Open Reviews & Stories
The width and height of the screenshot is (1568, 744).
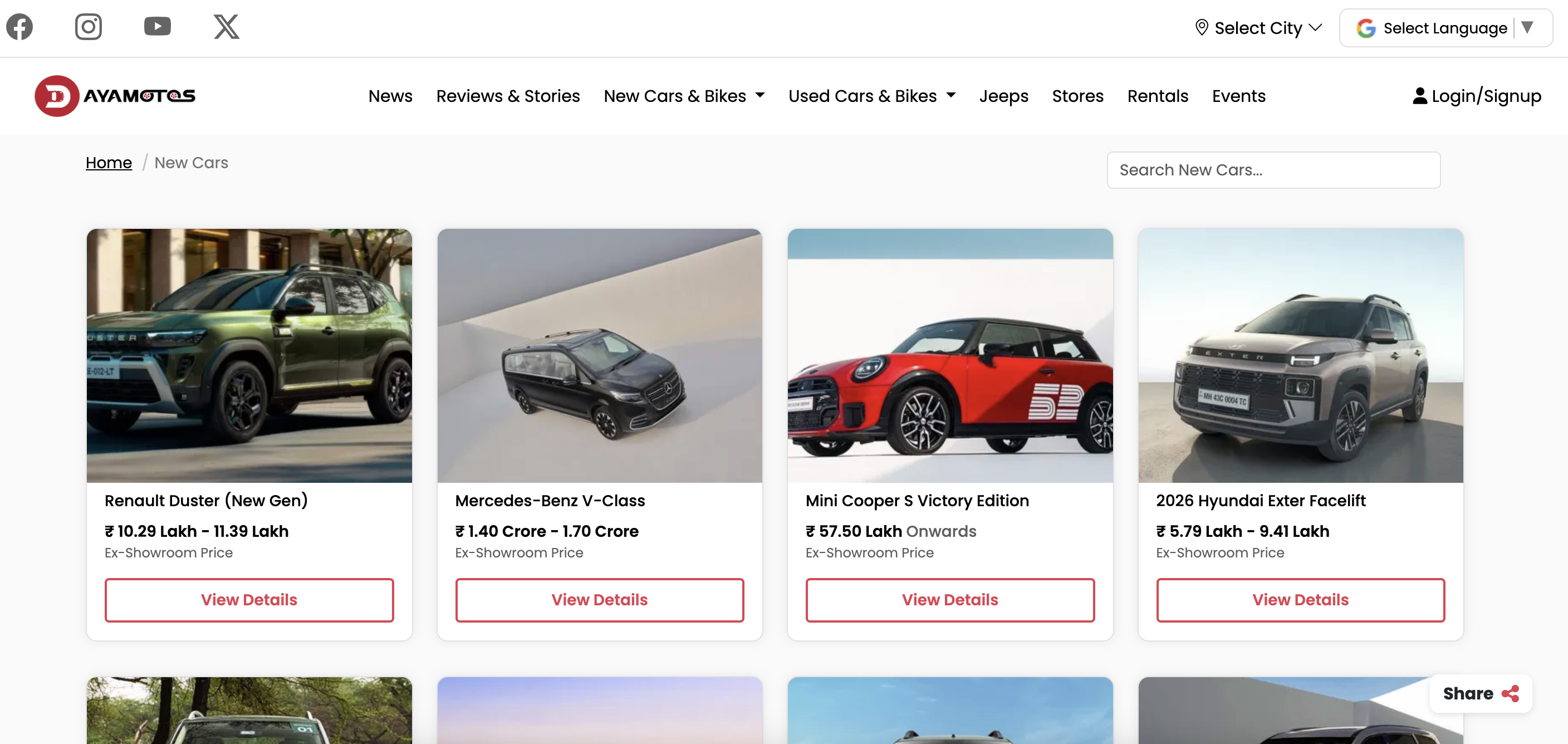pos(508,96)
